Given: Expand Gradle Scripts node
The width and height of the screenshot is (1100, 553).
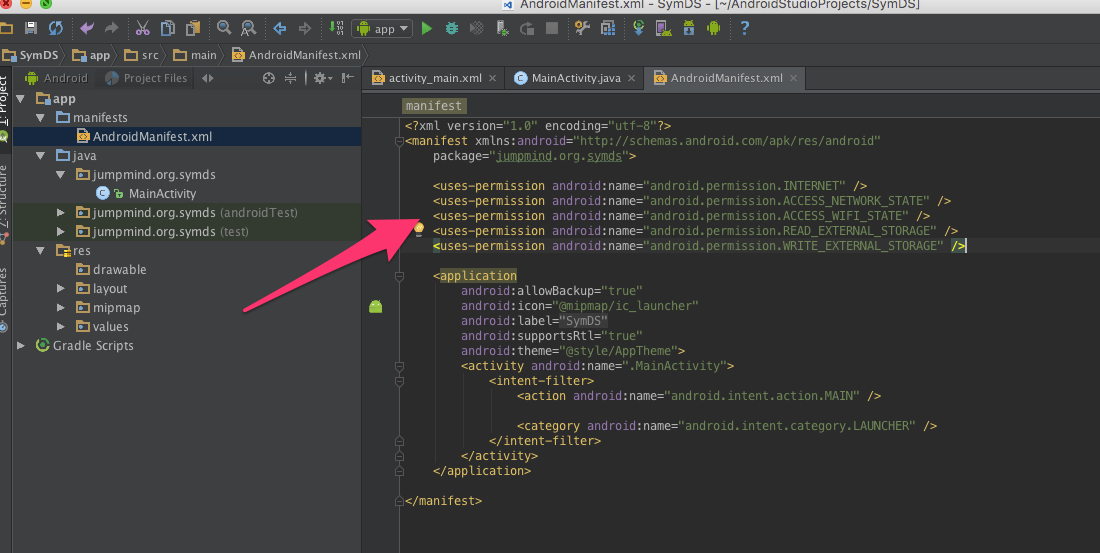Looking at the screenshot, I should pyautogui.click(x=20, y=345).
